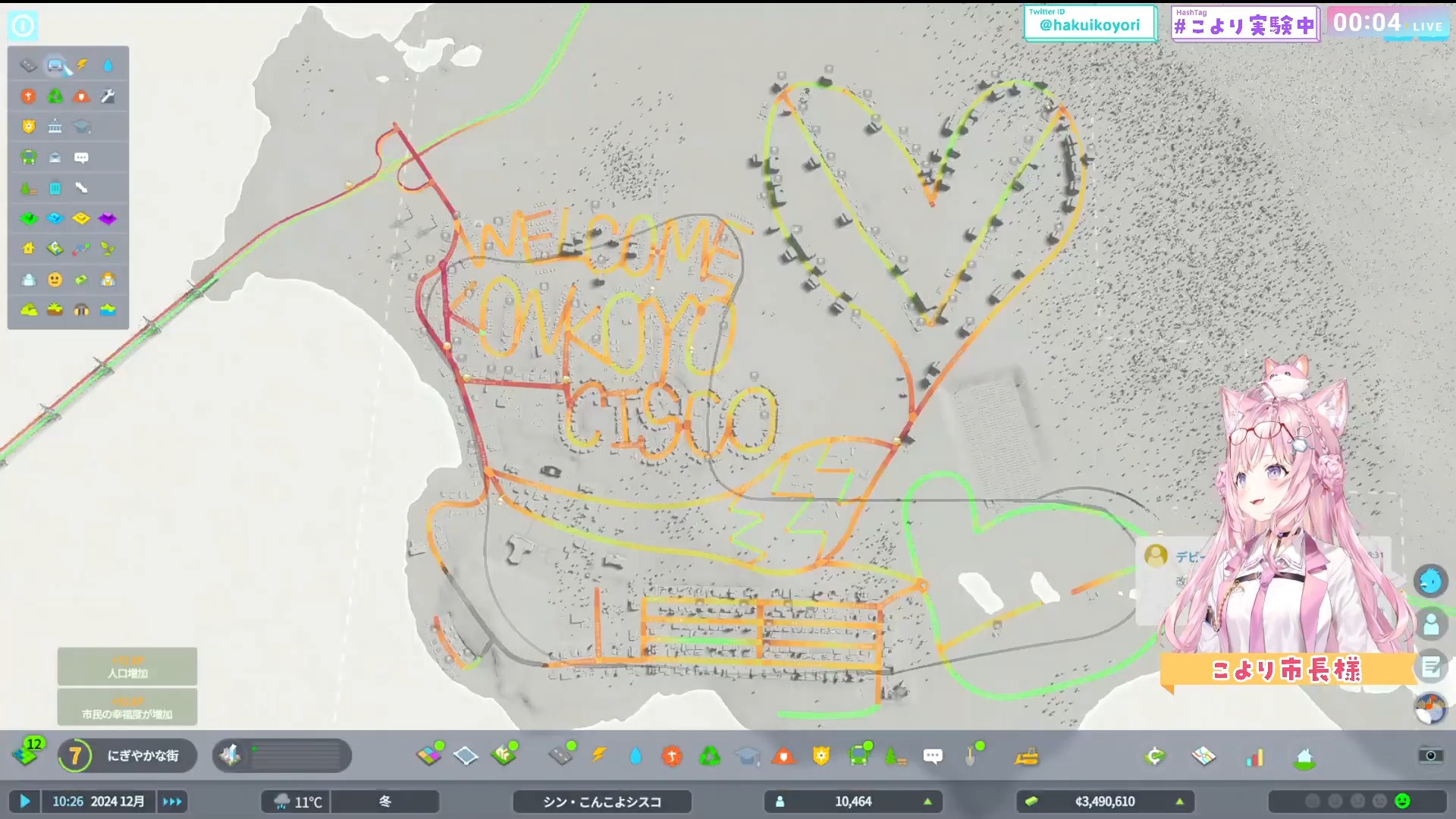Change simulation speed triple arrows
1456x819 pixels.
pos(172,802)
